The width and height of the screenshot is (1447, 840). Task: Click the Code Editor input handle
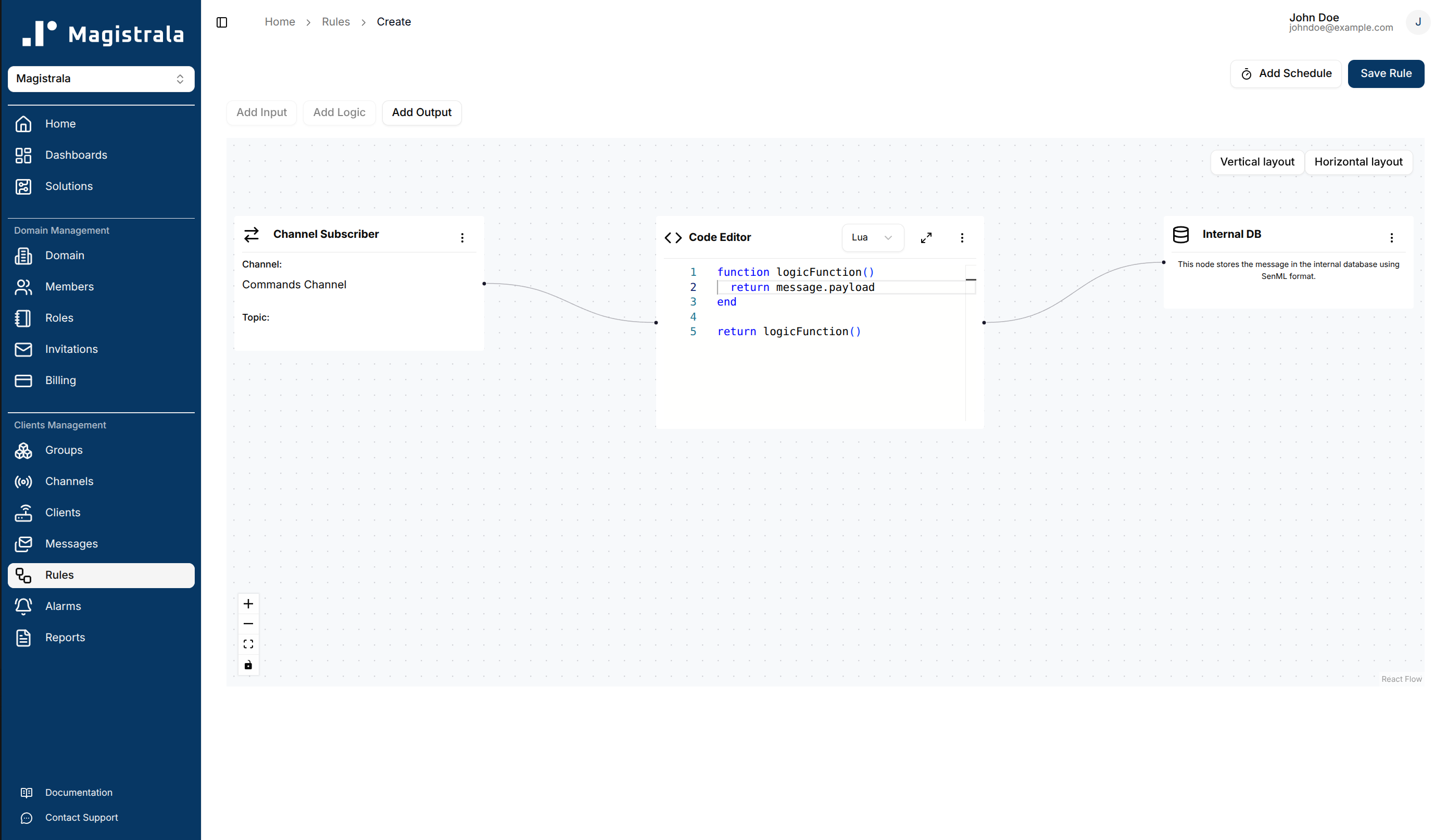656,323
